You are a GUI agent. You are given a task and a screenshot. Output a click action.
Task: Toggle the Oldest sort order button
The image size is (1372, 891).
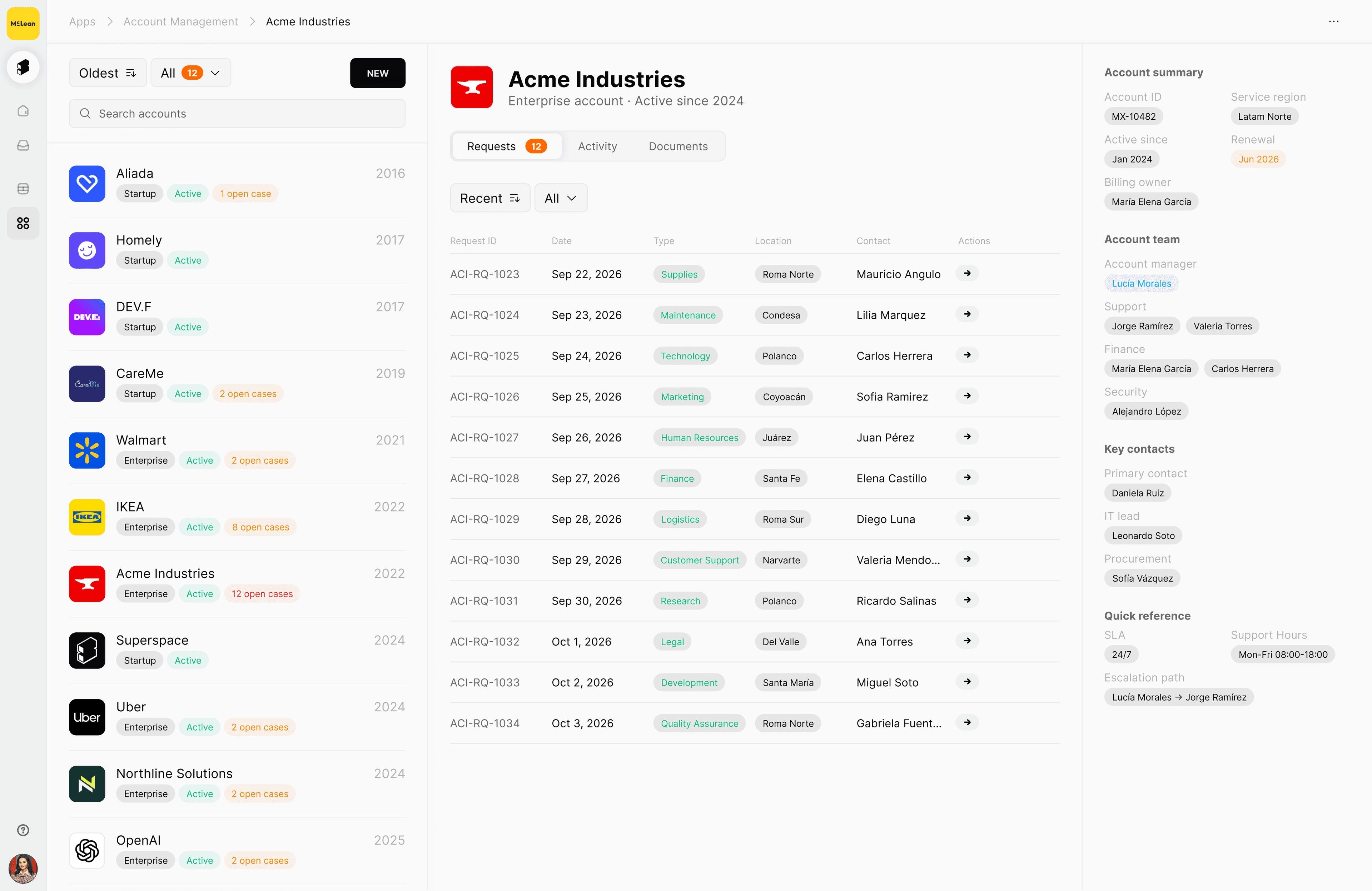(x=108, y=73)
